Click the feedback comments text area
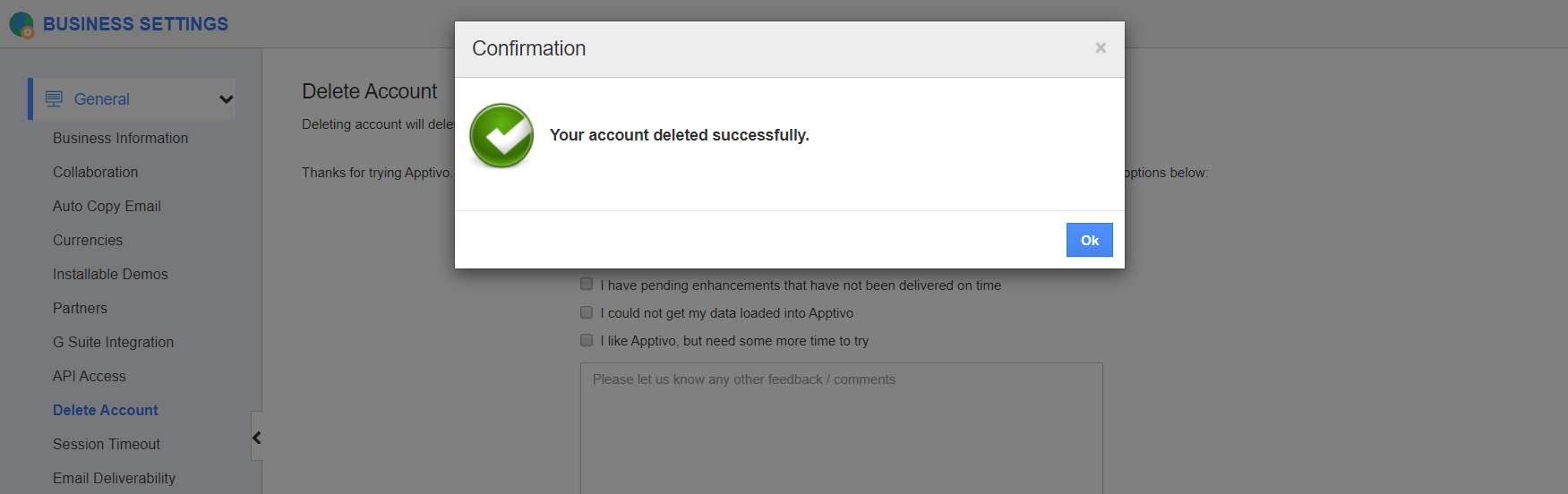Screen dimensions: 1568x494 (841, 430)
